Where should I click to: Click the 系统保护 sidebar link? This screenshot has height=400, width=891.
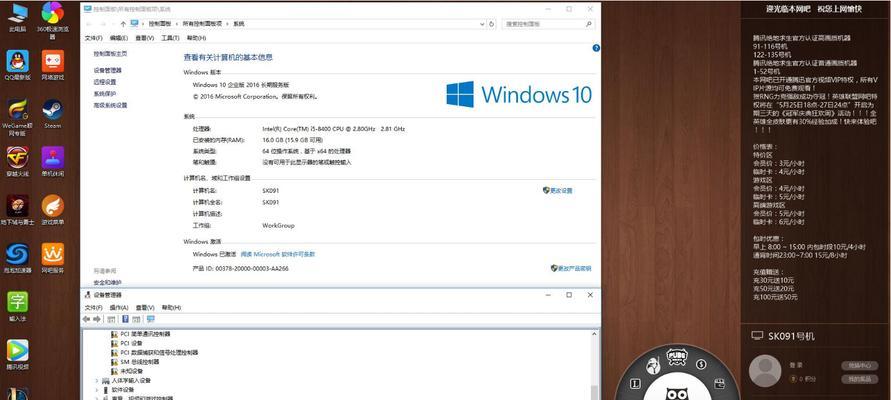click(105, 94)
